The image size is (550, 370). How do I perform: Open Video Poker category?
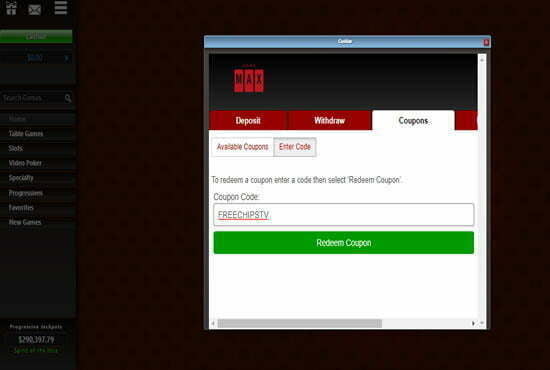(25, 163)
